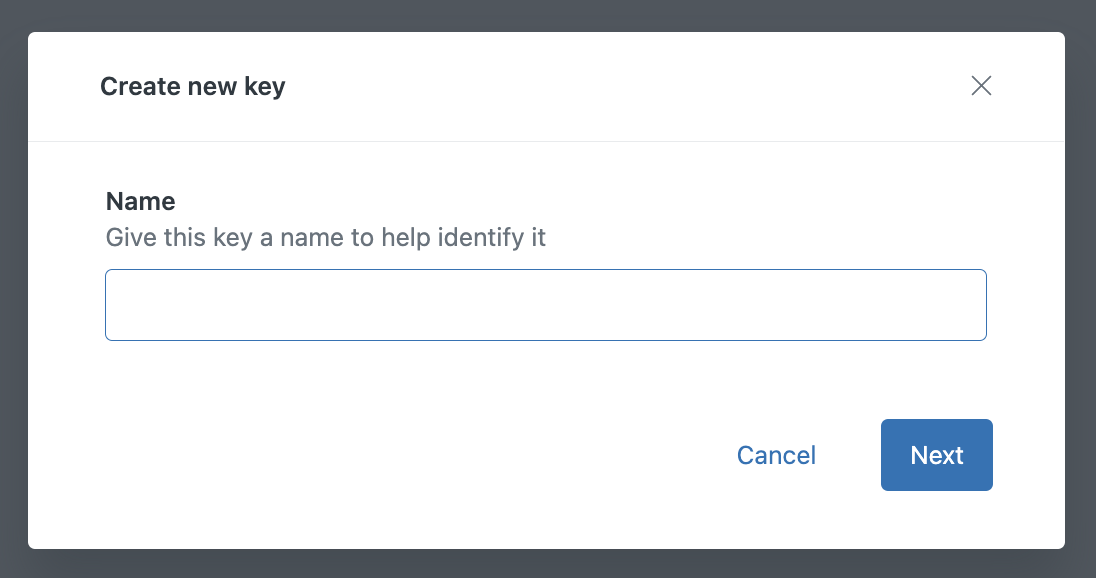Click Next at the dialog's bottom right

pyautogui.click(x=936, y=455)
